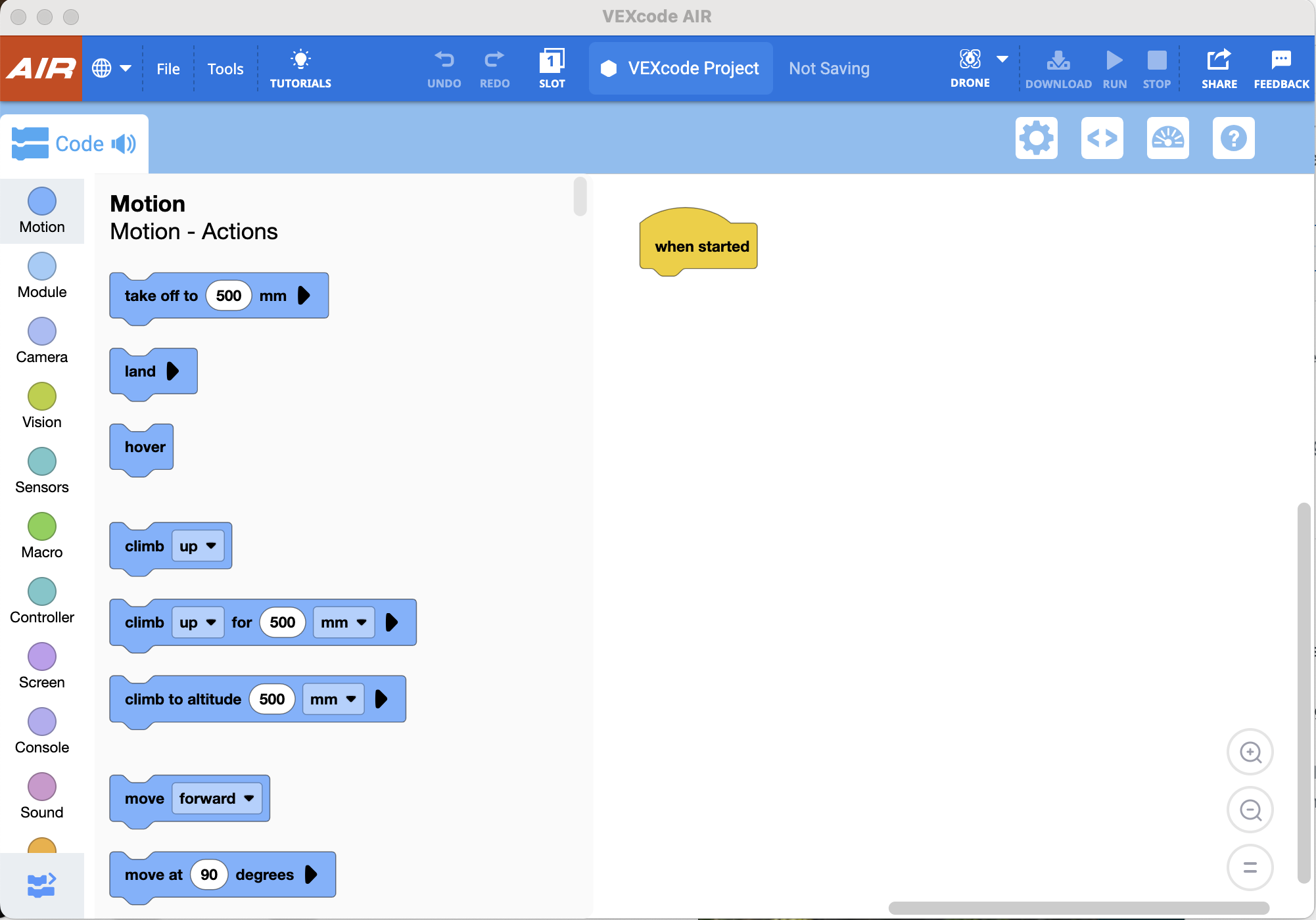
Task: Open the settings gear icon
Action: tap(1036, 138)
